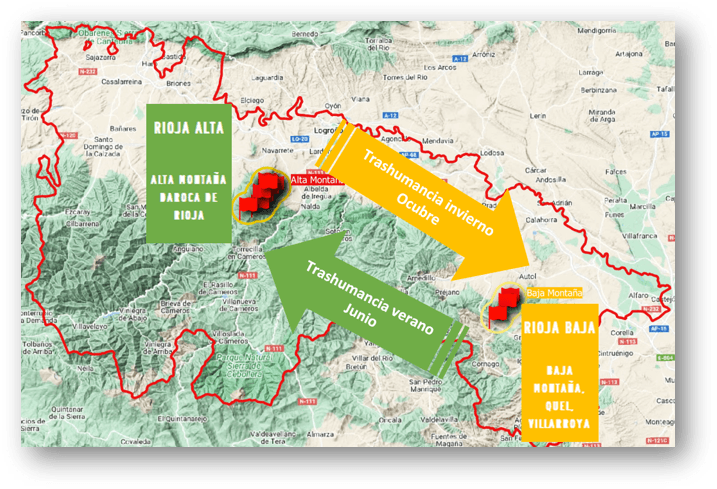
Task: Click the Miranda de Arga label
Action: point(602,116)
